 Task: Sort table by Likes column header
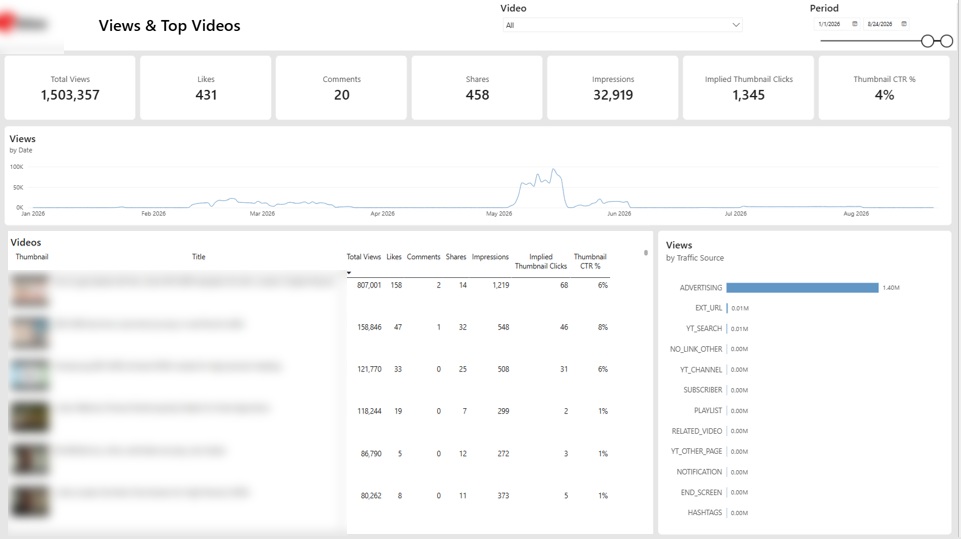point(393,257)
